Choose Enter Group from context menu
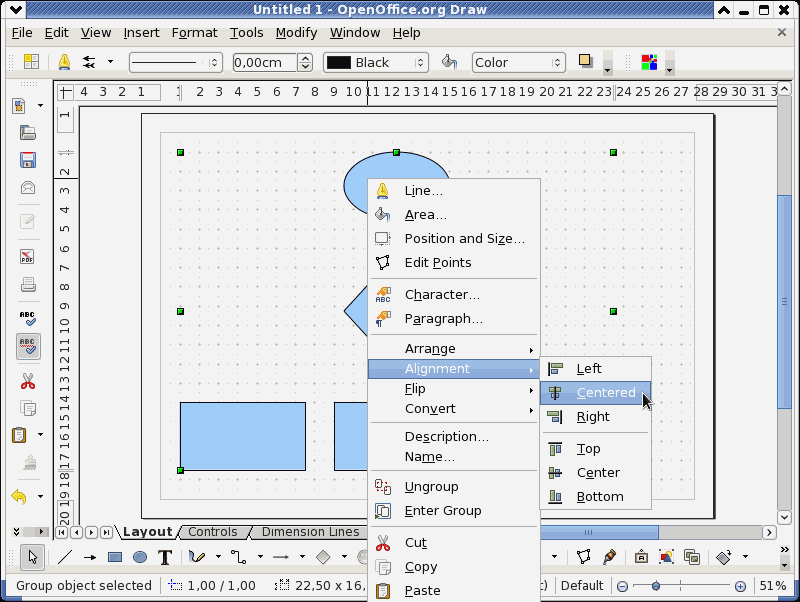The height and width of the screenshot is (602, 800). (453, 511)
